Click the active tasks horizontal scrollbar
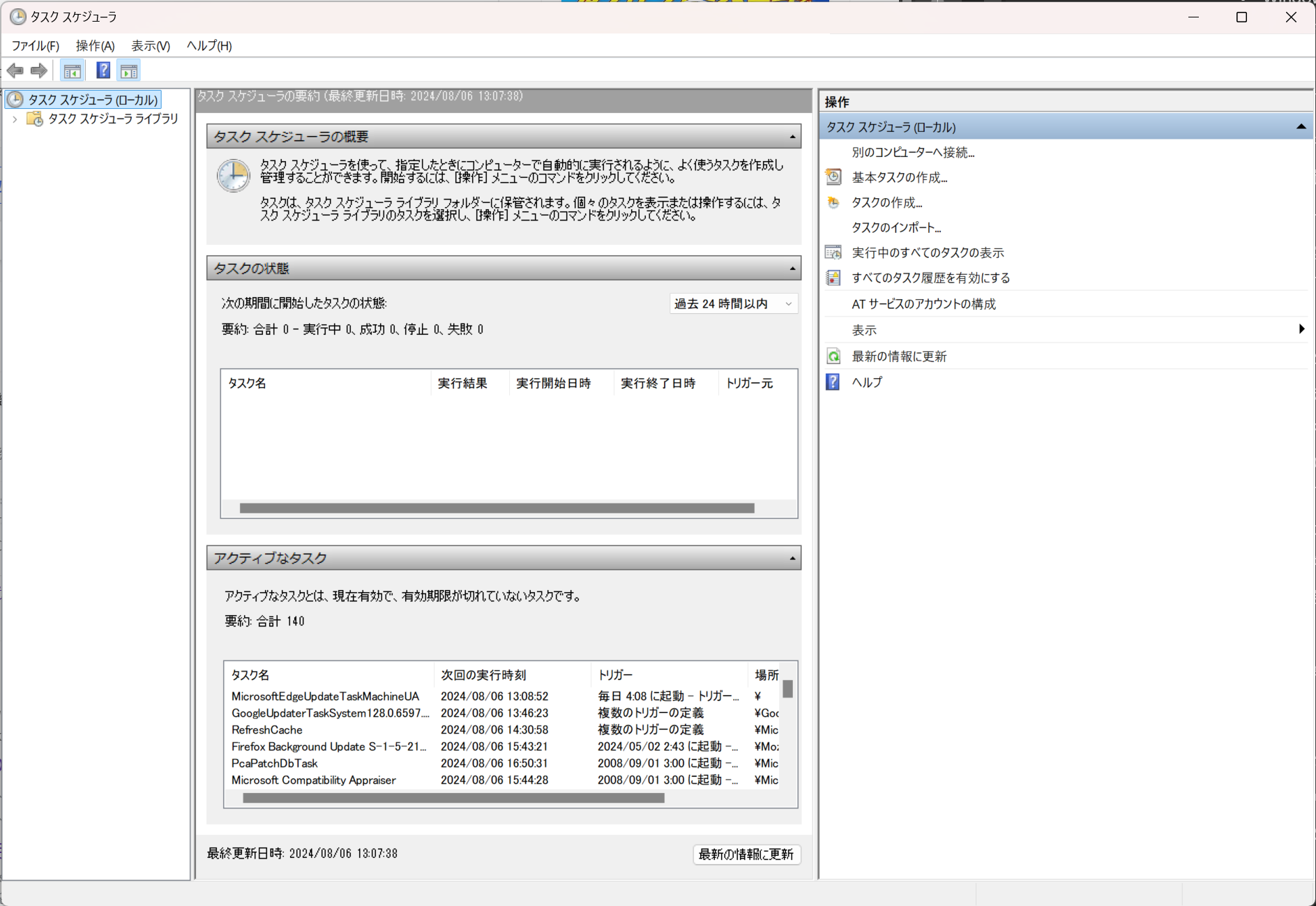Viewport: 1316px width, 906px height. click(453, 798)
